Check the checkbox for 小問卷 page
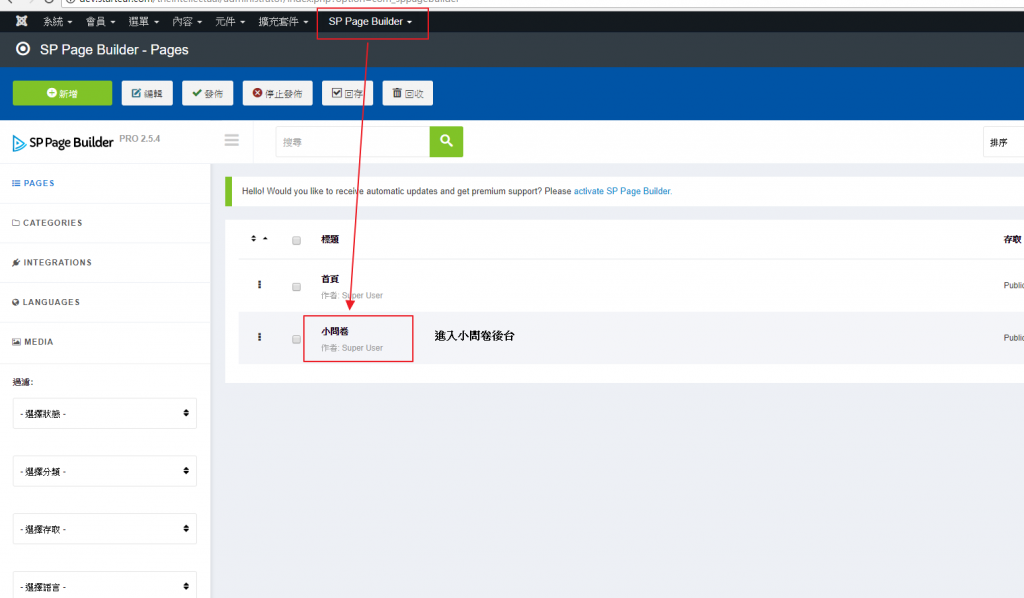The height and width of the screenshot is (598, 1024). (296, 339)
